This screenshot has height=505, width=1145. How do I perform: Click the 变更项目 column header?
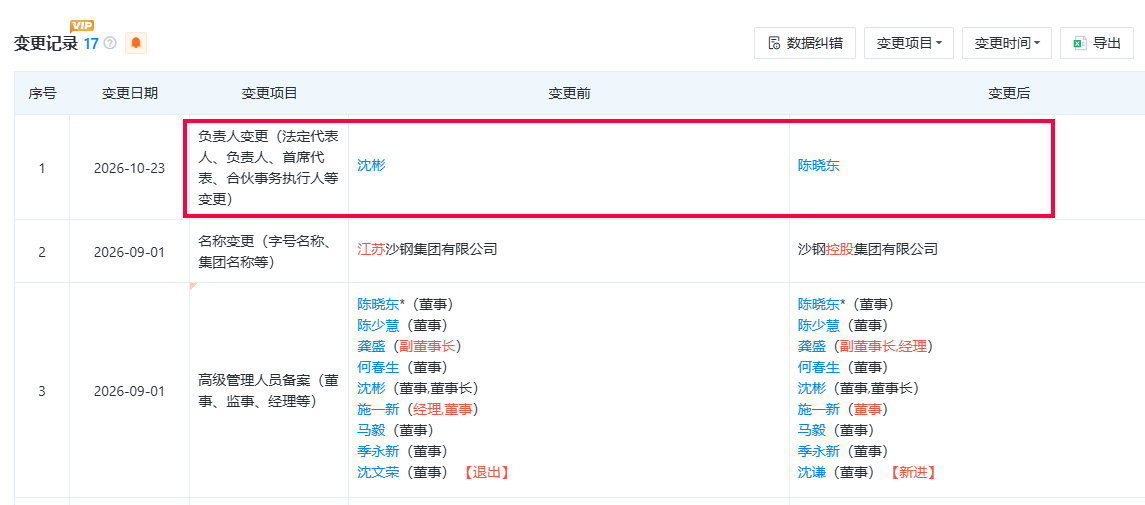[269, 93]
